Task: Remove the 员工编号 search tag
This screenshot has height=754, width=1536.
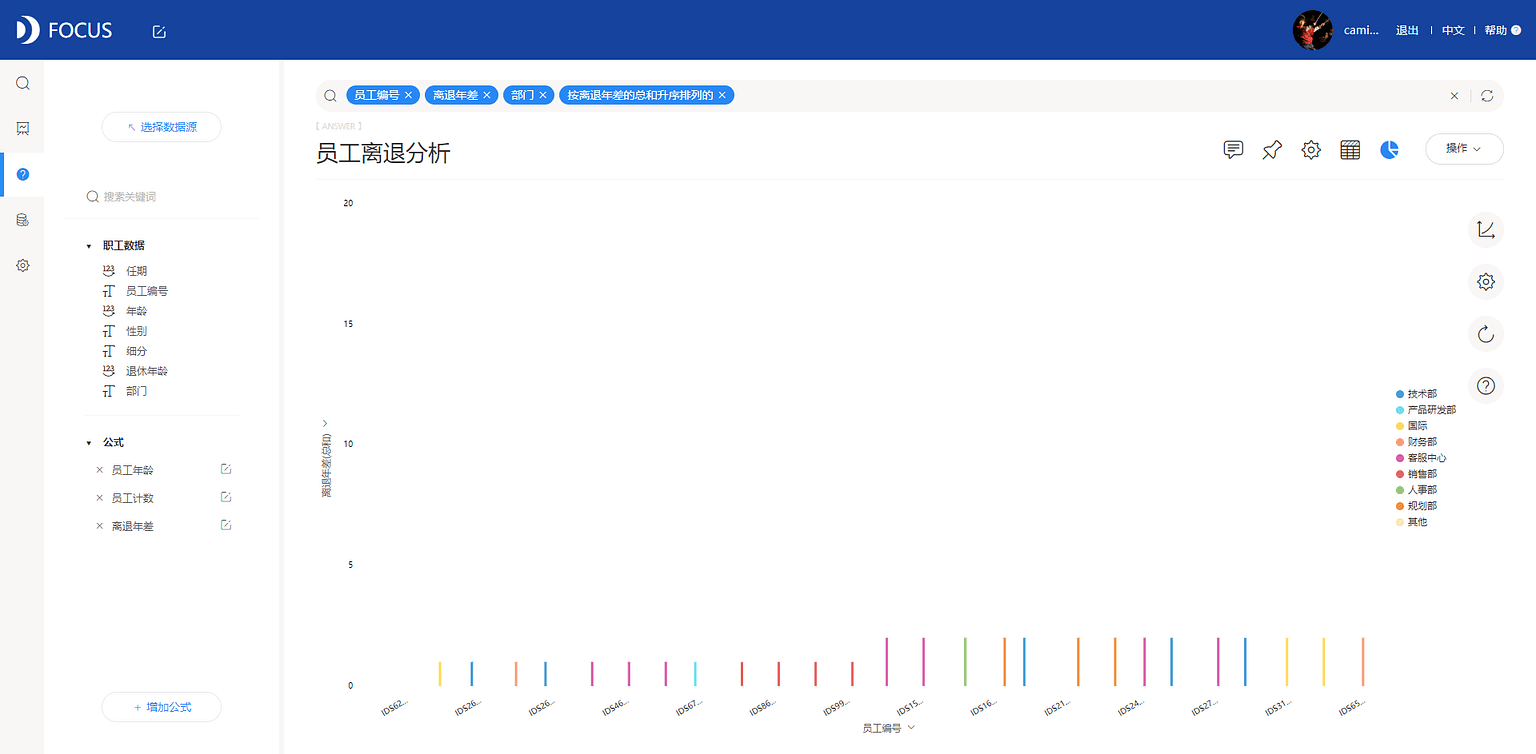Action: pyautogui.click(x=408, y=95)
